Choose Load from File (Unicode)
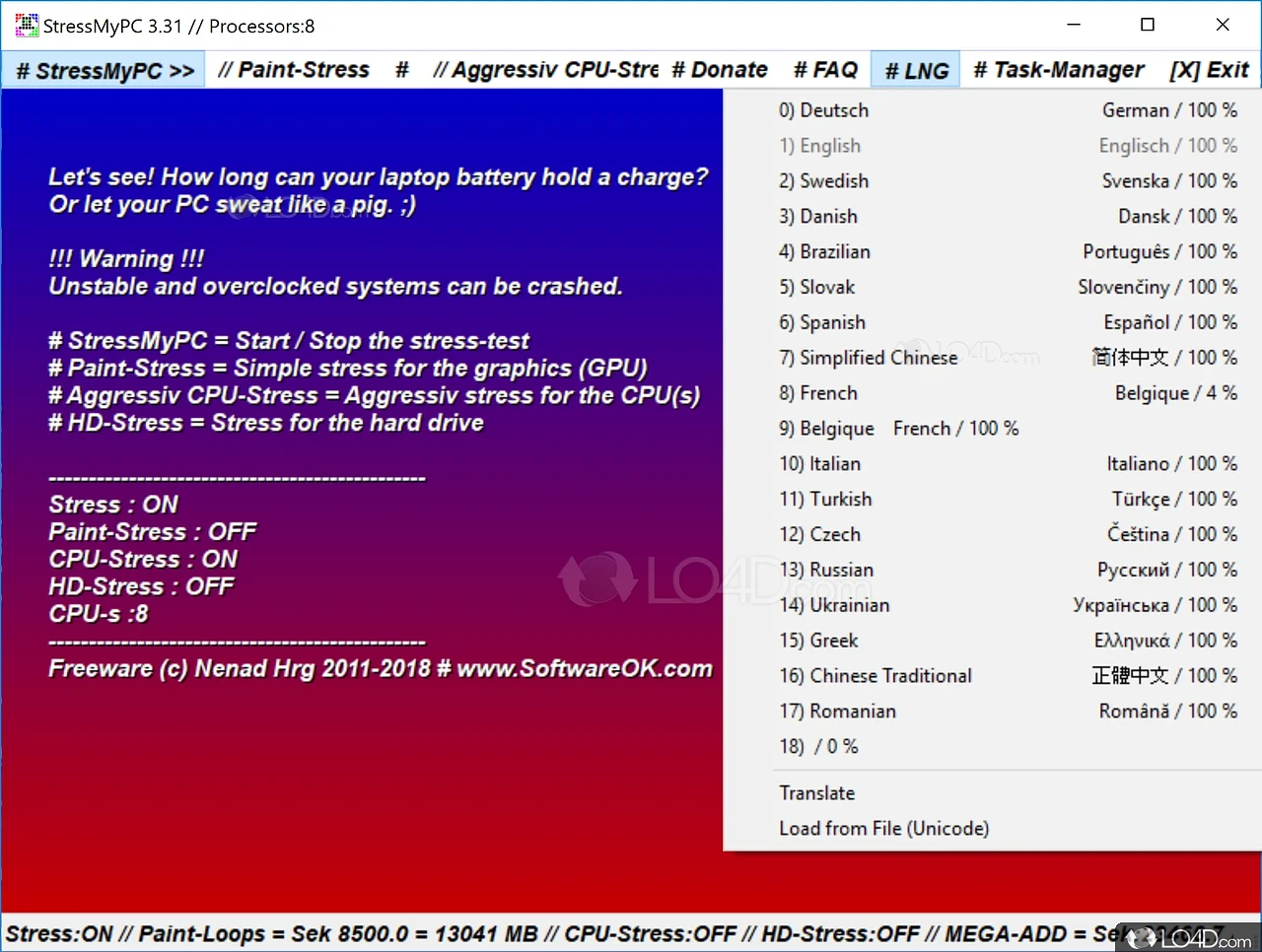Screen dimensions: 1262x952 click(993, 829)
